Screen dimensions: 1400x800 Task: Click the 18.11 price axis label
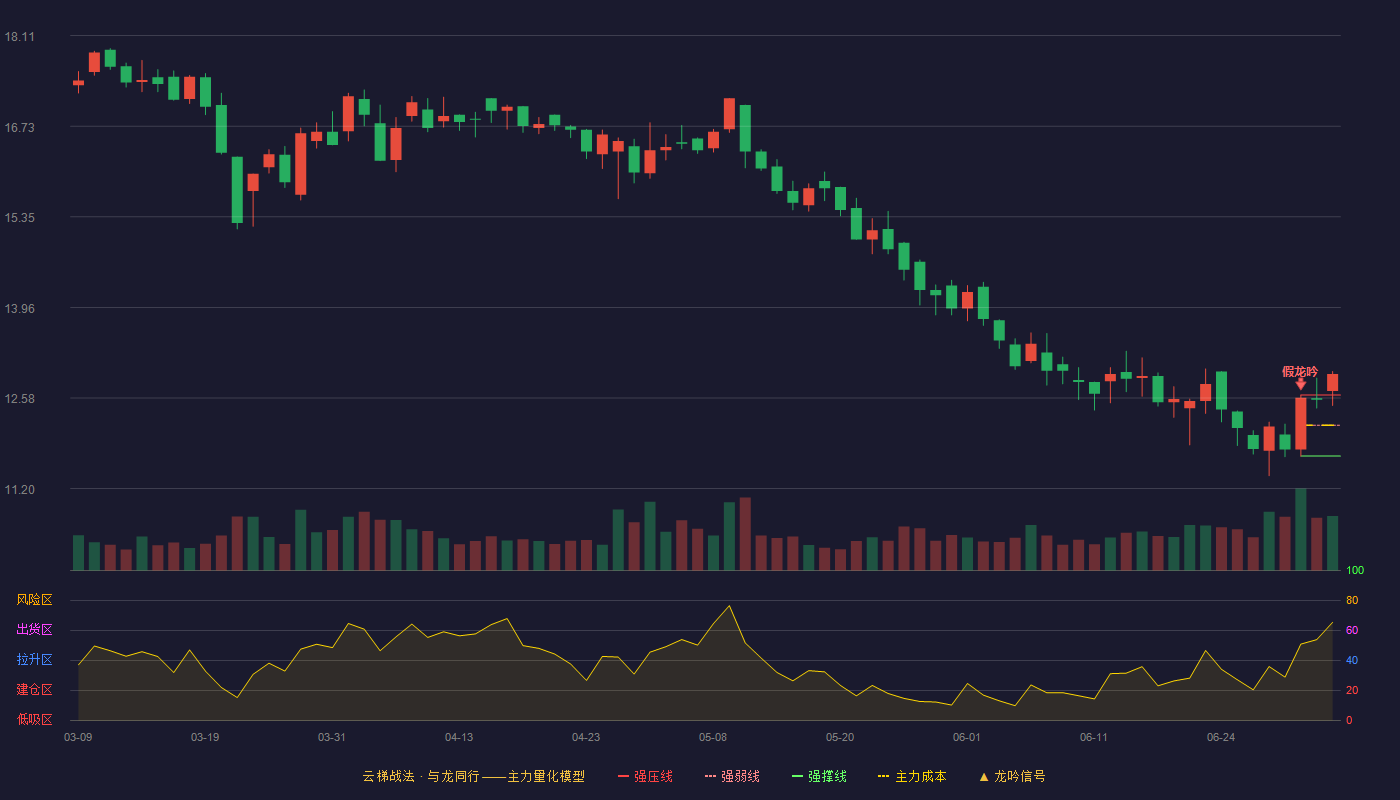point(19,37)
